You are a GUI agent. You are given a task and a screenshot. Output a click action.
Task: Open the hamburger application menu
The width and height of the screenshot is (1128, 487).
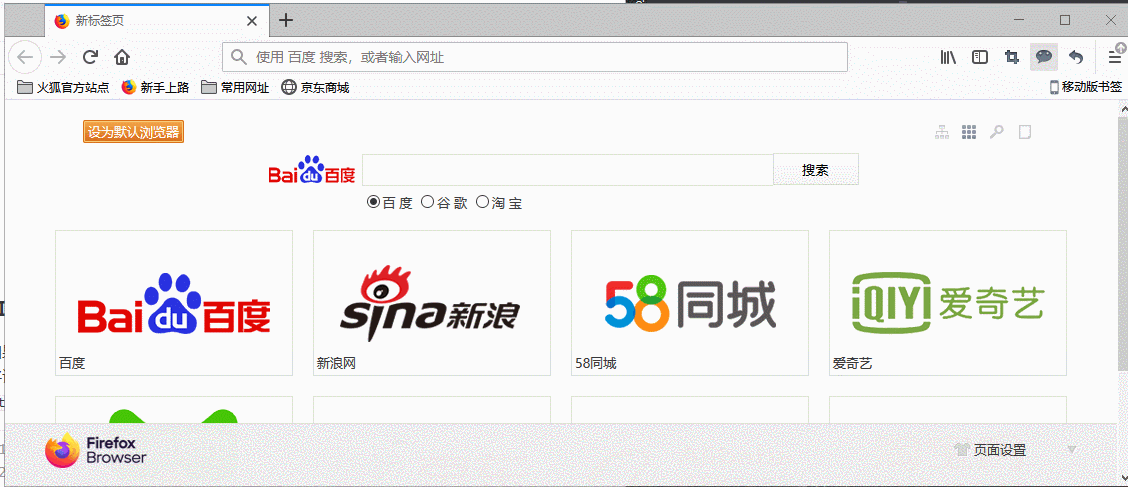1115,57
